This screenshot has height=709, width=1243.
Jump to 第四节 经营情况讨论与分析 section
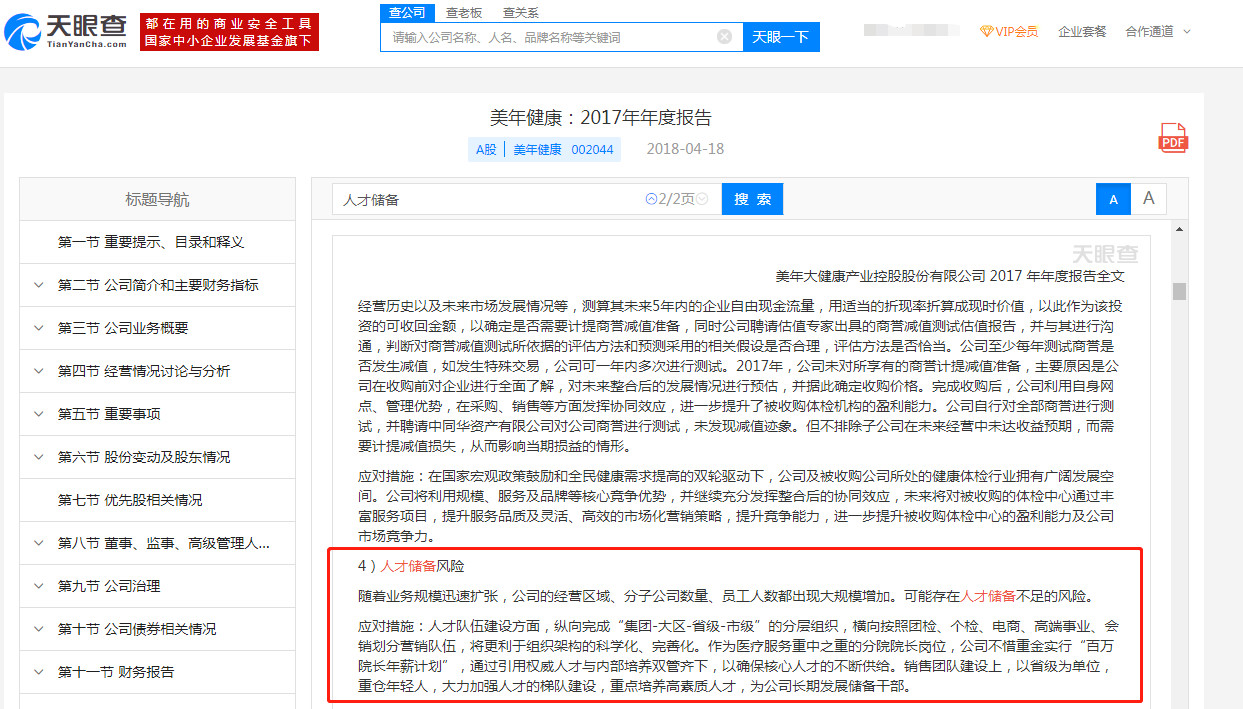pyautogui.click(x=144, y=371)
